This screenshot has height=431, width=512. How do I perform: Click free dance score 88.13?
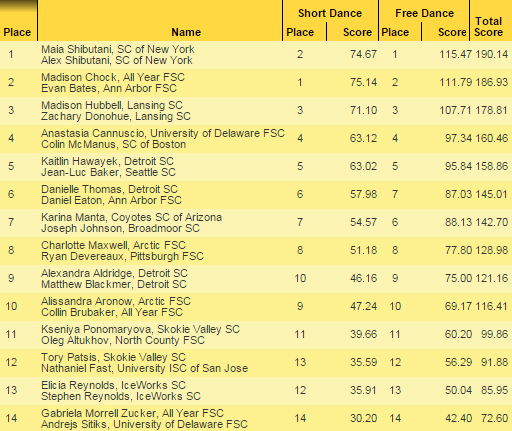(x=459, y=222)
